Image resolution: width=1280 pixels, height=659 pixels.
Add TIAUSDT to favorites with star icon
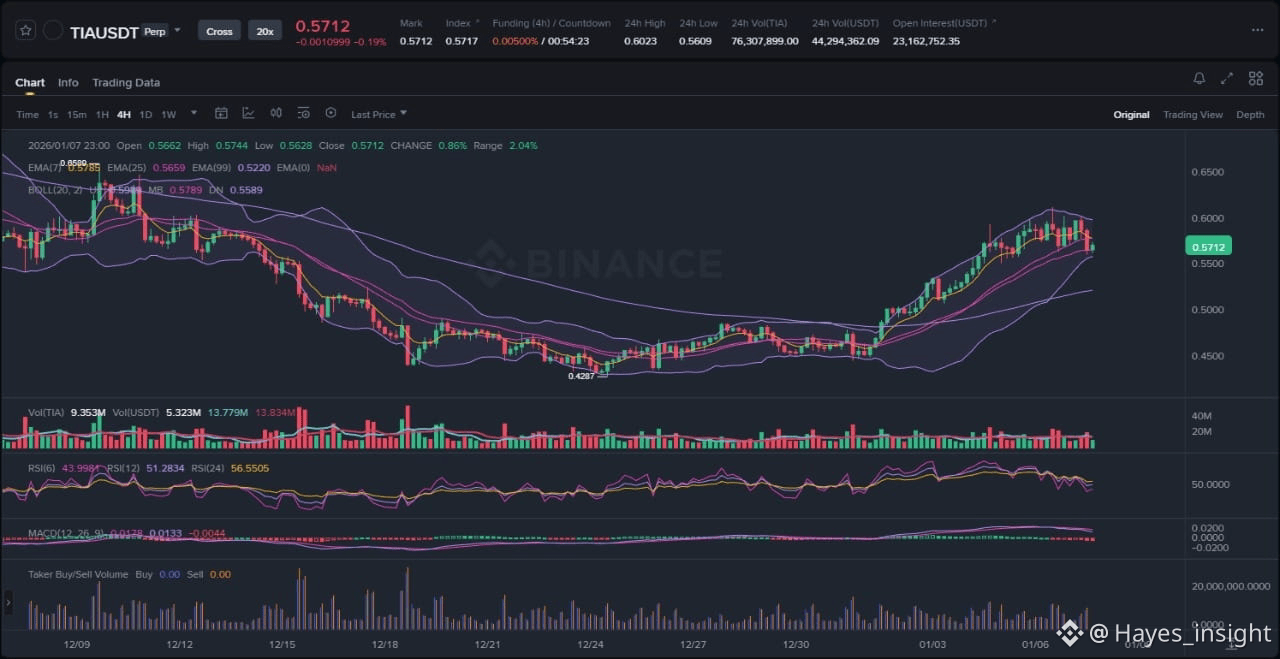pyautogui.click(x=26, y=31)
